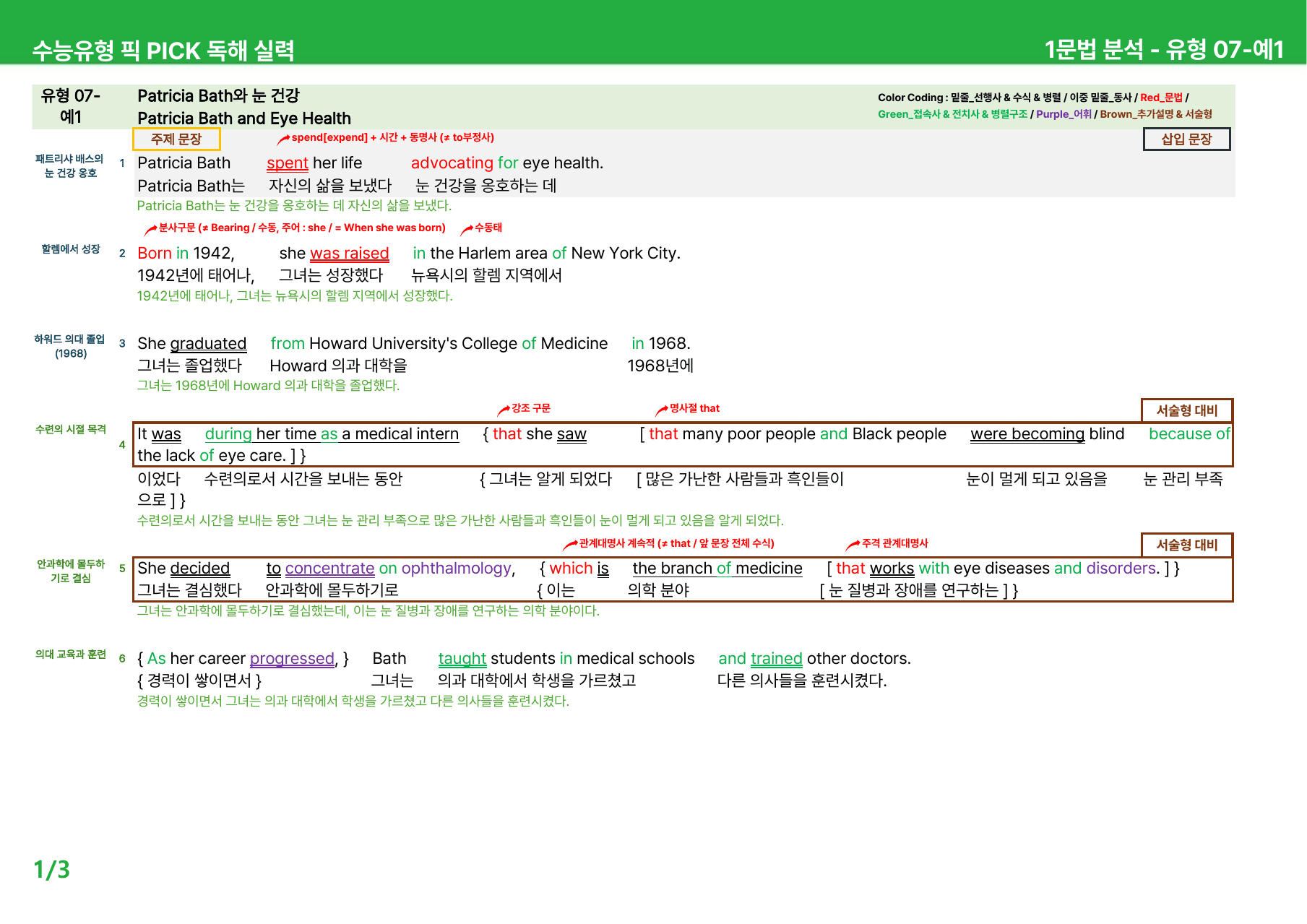Click the underlined word 'decided'

tap(200, 569)
